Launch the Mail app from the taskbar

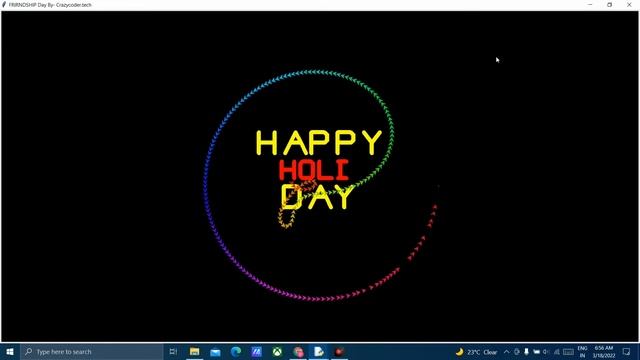[215, 351]
